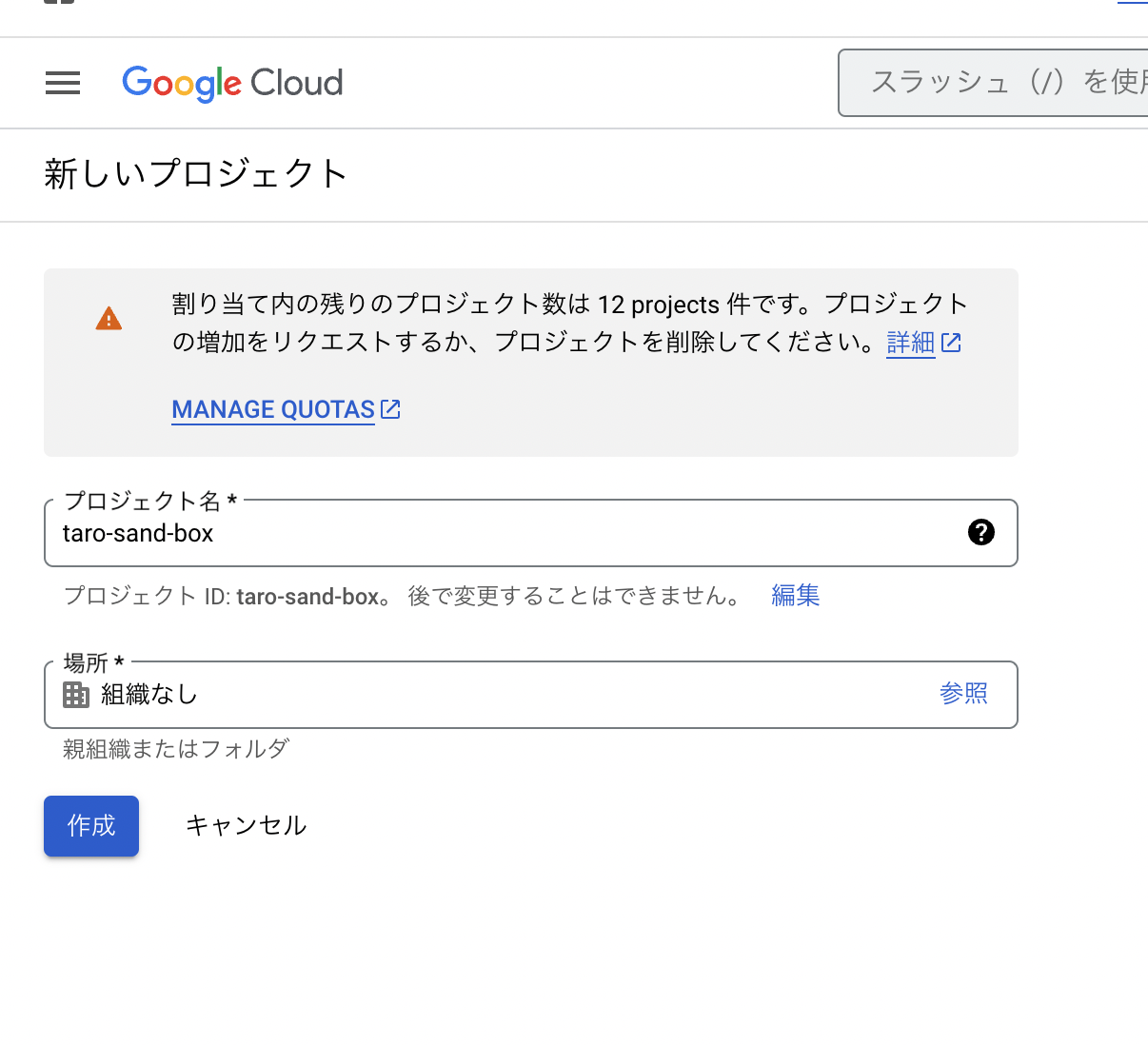Click 編集 to edit the project ID

(795, 596)
